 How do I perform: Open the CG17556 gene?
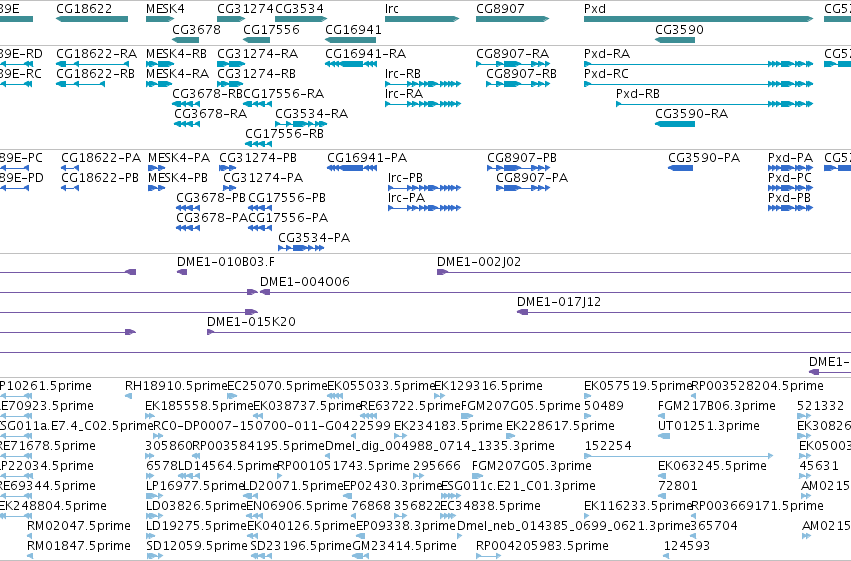(256, 40)
